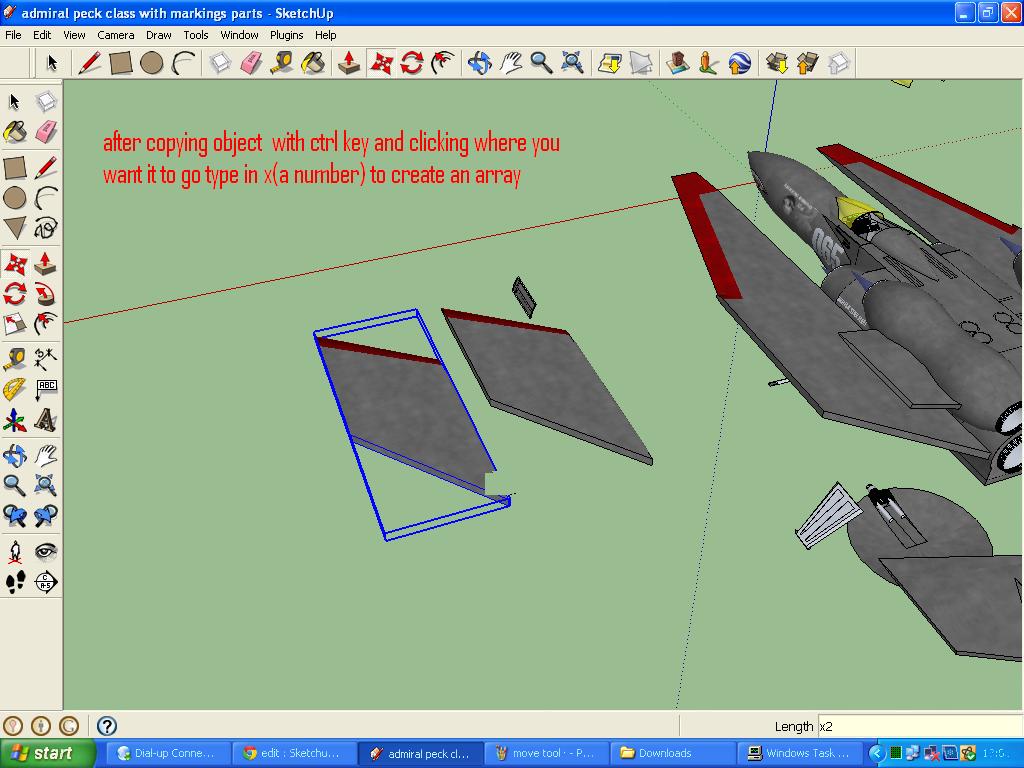Activate the Walk footprints tool
The image size is (1024, 768).
point(14,582)
